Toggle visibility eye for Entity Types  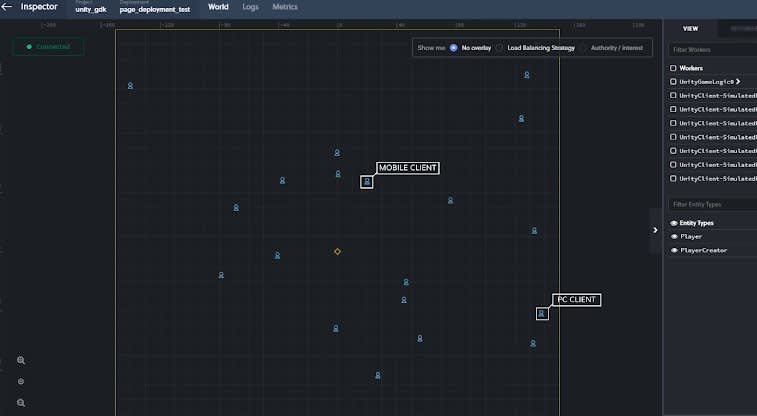pos(674,223)
